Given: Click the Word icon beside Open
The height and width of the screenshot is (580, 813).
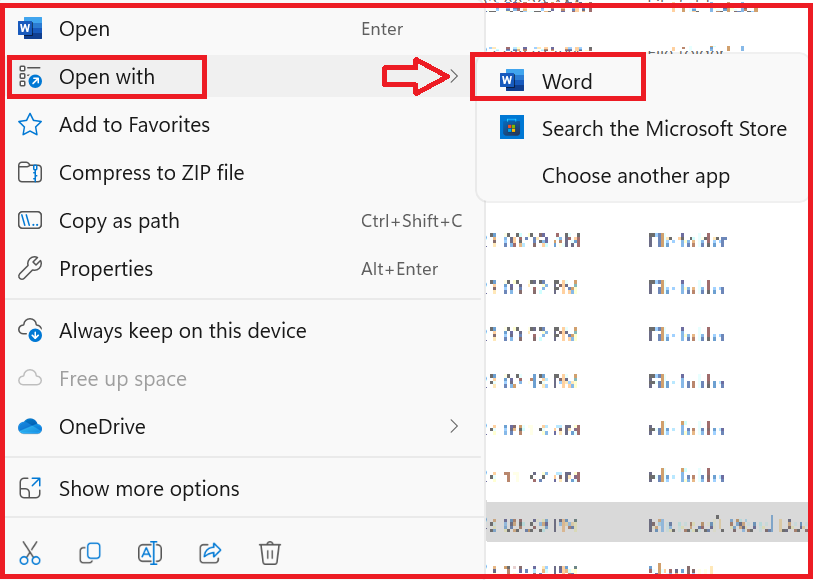Looking at the screenshot, I should (x=30, y=29).
